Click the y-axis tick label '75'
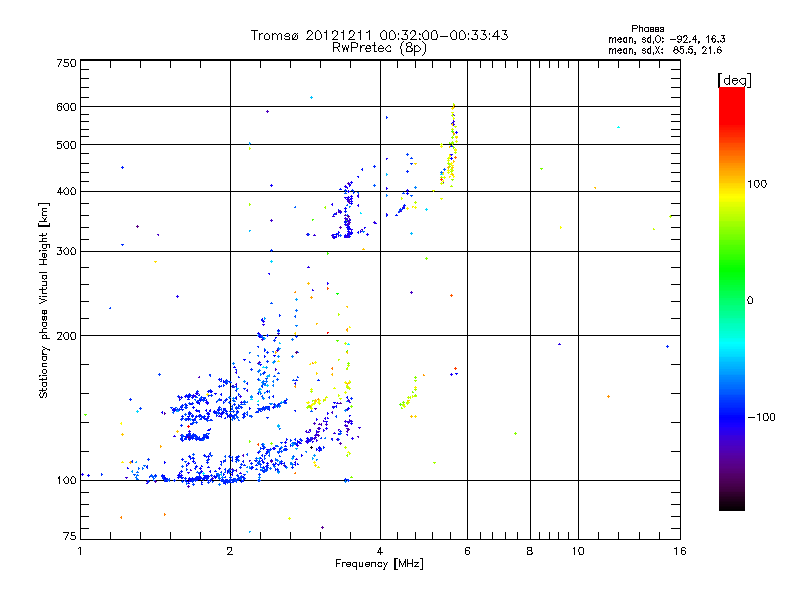 click(x=70, y=536)
